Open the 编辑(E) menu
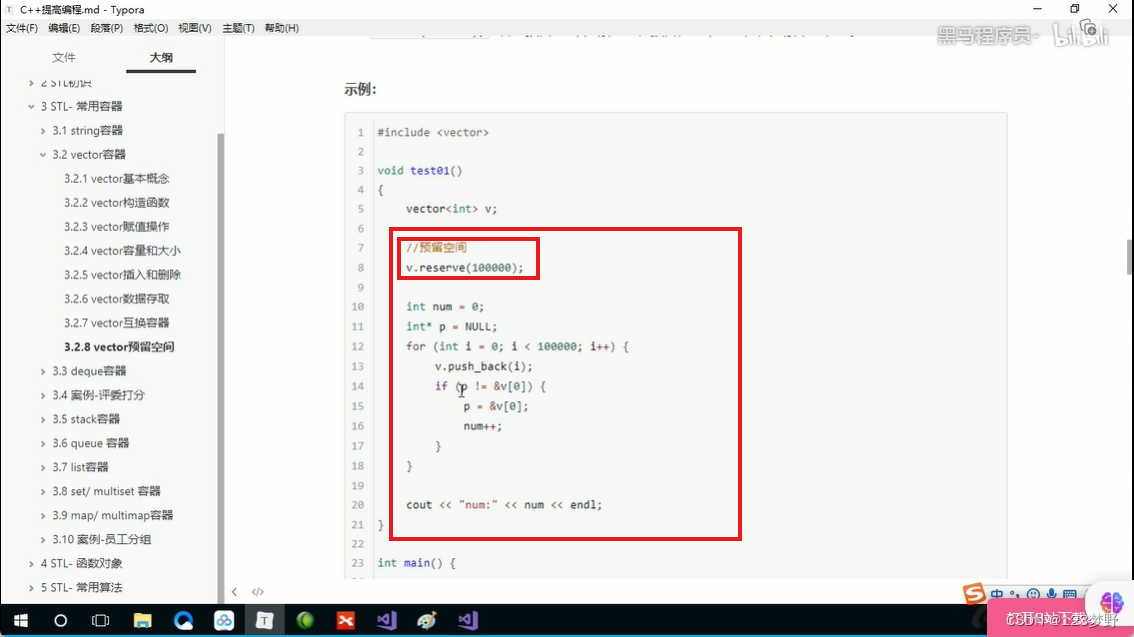This screenshot has height=637, width=1134. tap(64, 28)
